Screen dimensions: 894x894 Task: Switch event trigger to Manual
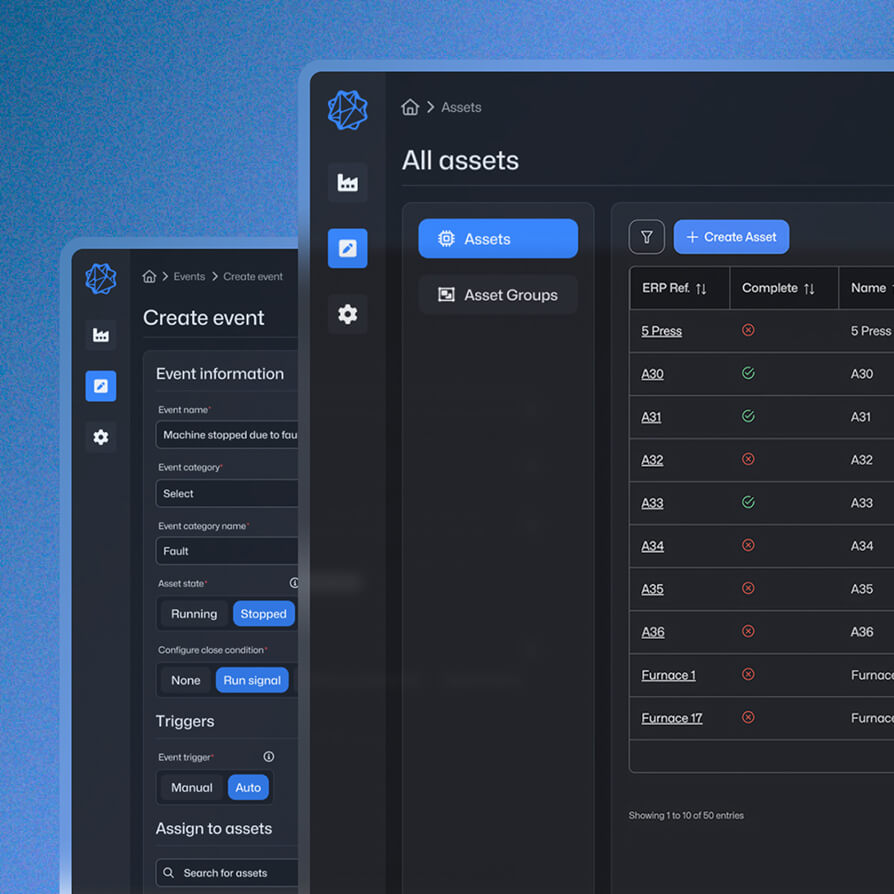click(191, 787)
